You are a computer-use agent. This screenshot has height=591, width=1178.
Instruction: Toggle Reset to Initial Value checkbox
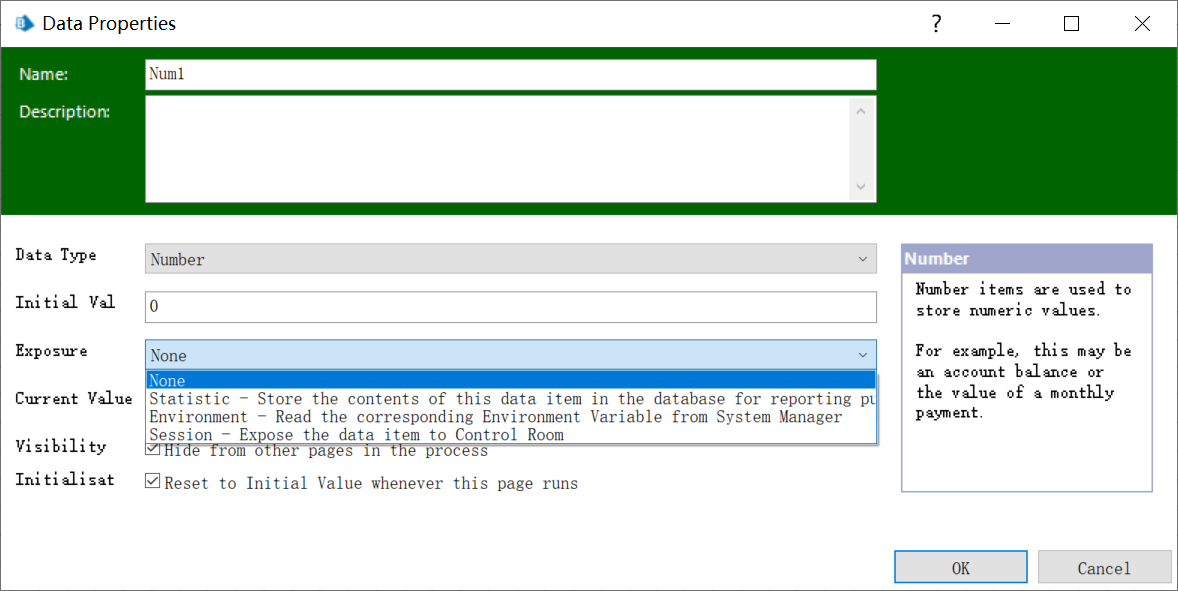point(153,481)
